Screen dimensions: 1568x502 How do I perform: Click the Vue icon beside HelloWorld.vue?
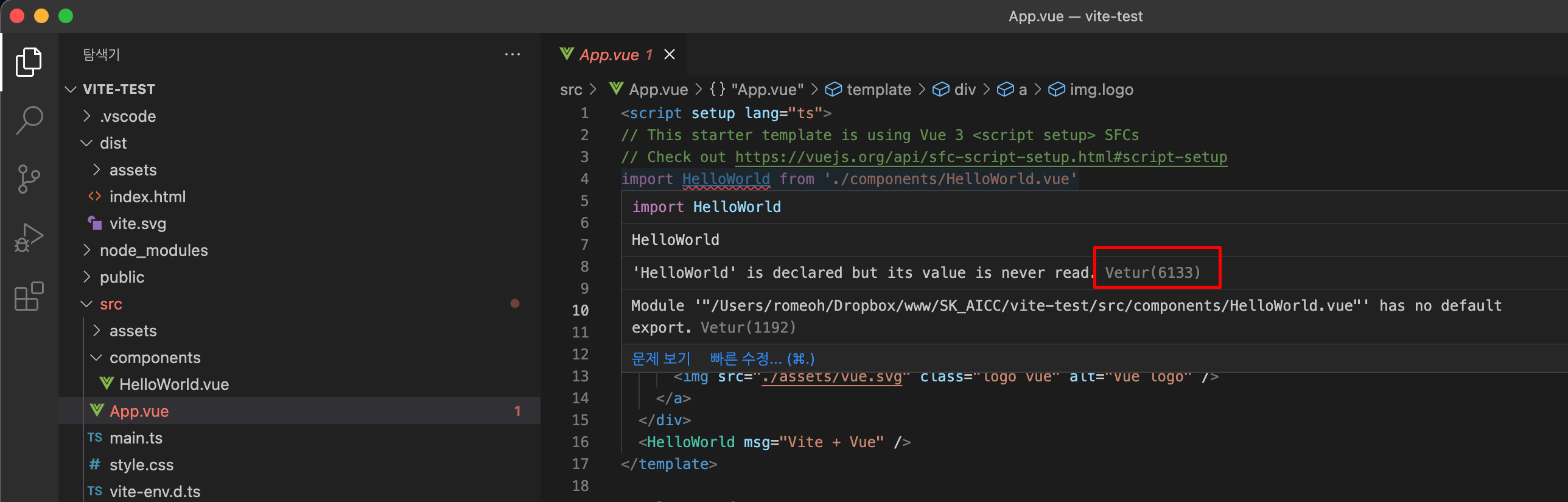click(x=107, y=384)
